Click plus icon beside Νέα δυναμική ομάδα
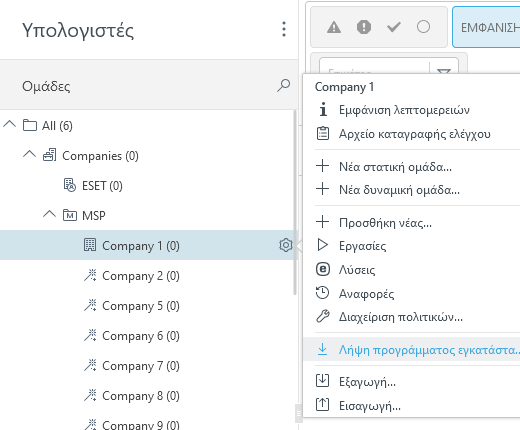 point(322,189)
